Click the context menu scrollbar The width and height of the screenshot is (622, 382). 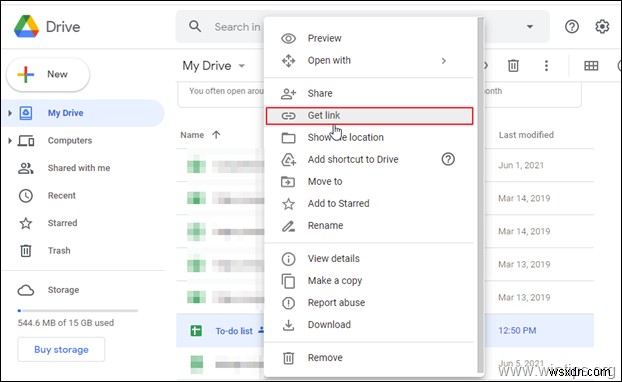(x=480, y=194)
